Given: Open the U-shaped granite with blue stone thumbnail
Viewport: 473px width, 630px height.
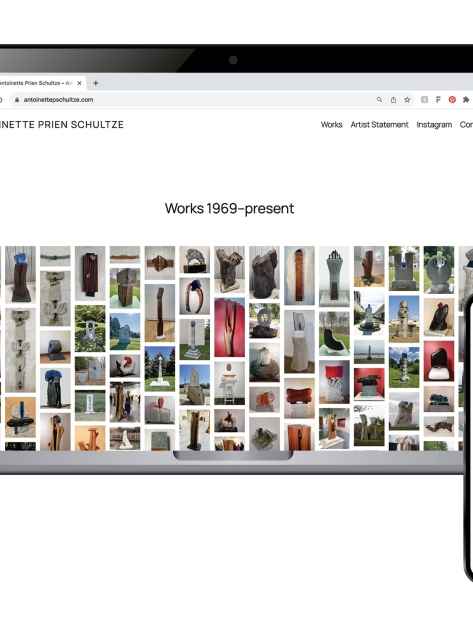Looking at the screenshot, I should pos(404,268).
